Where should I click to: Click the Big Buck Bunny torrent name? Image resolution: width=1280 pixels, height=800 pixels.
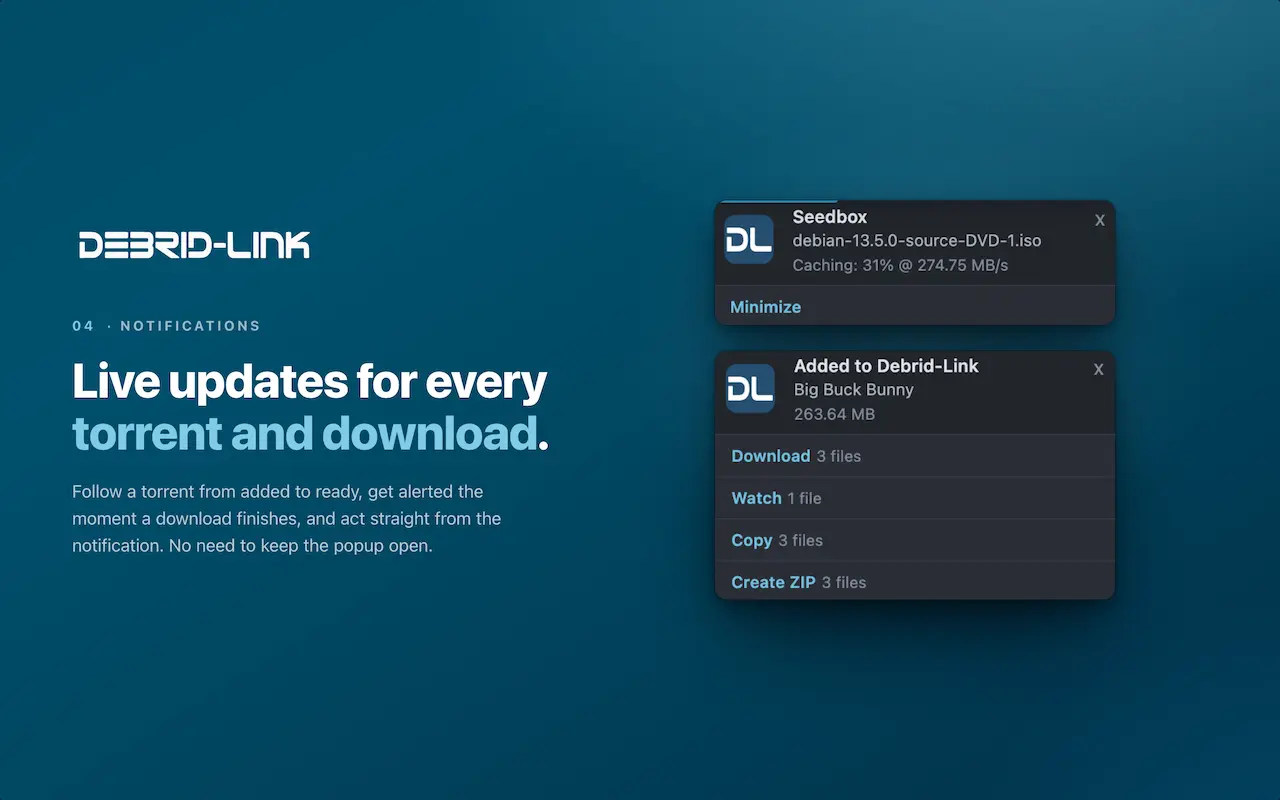point(854,390)
